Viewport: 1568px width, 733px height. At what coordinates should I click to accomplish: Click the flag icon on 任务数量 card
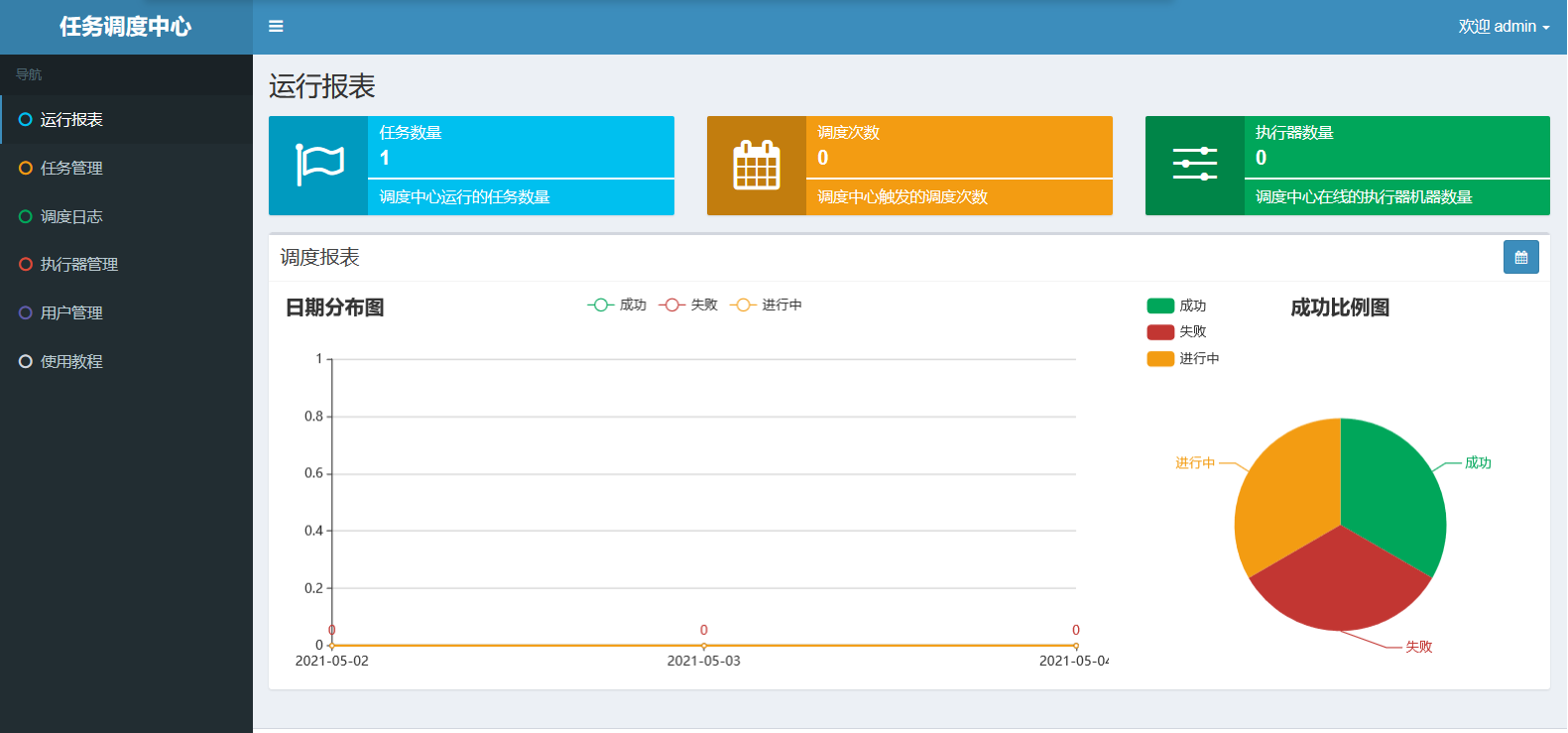pos(319,165)
